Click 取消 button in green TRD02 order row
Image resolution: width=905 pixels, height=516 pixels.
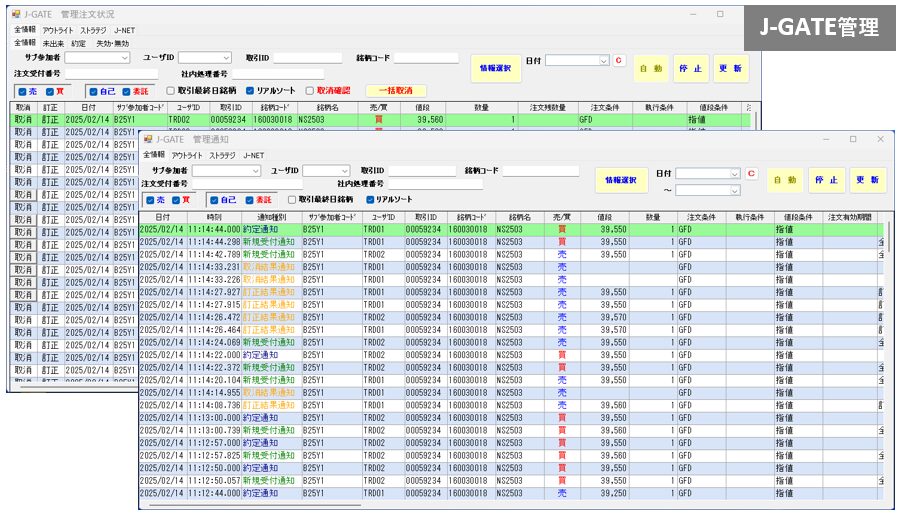point(23,120)
